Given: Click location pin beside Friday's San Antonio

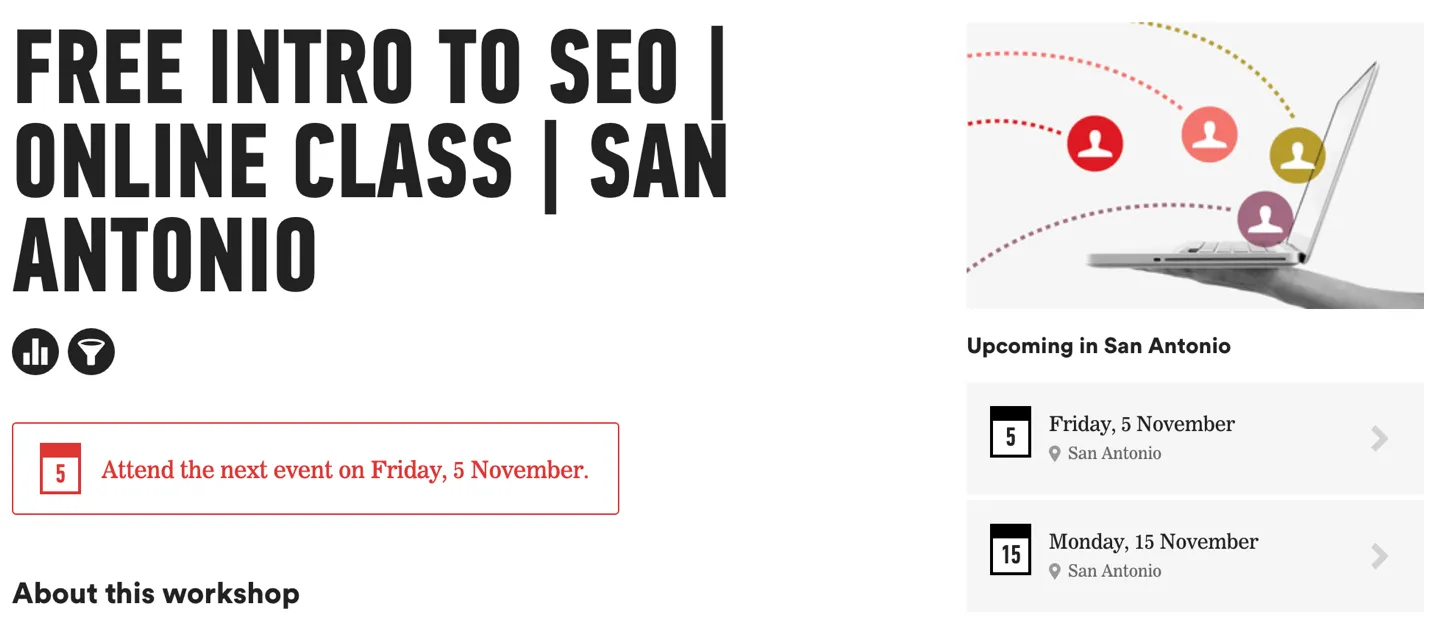Looking at the screenshot, I should (1054, 454).
